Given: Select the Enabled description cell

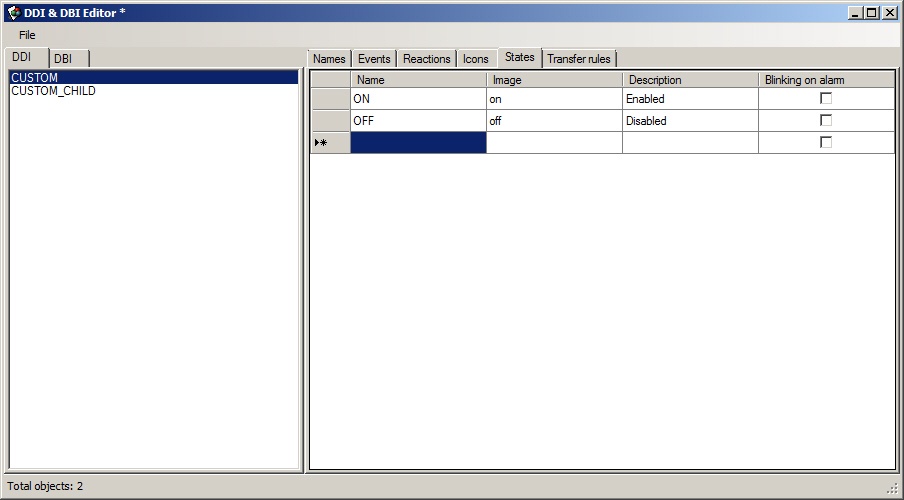Looking at the screenshot, I should click(691, 99).
